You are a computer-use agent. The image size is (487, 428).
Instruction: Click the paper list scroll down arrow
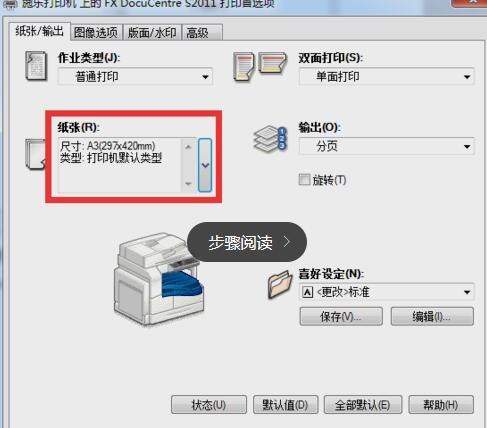tap(188, 183)
